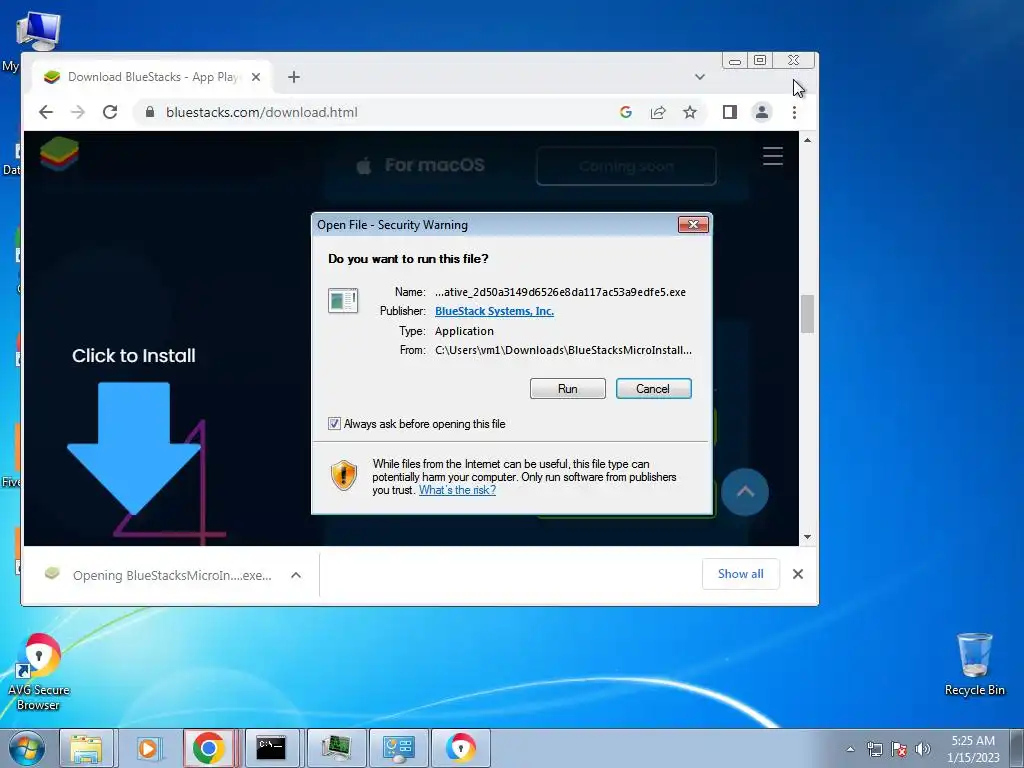Bookmark this page with the star icon
1024x768 pixels.
tap(690, 112)
